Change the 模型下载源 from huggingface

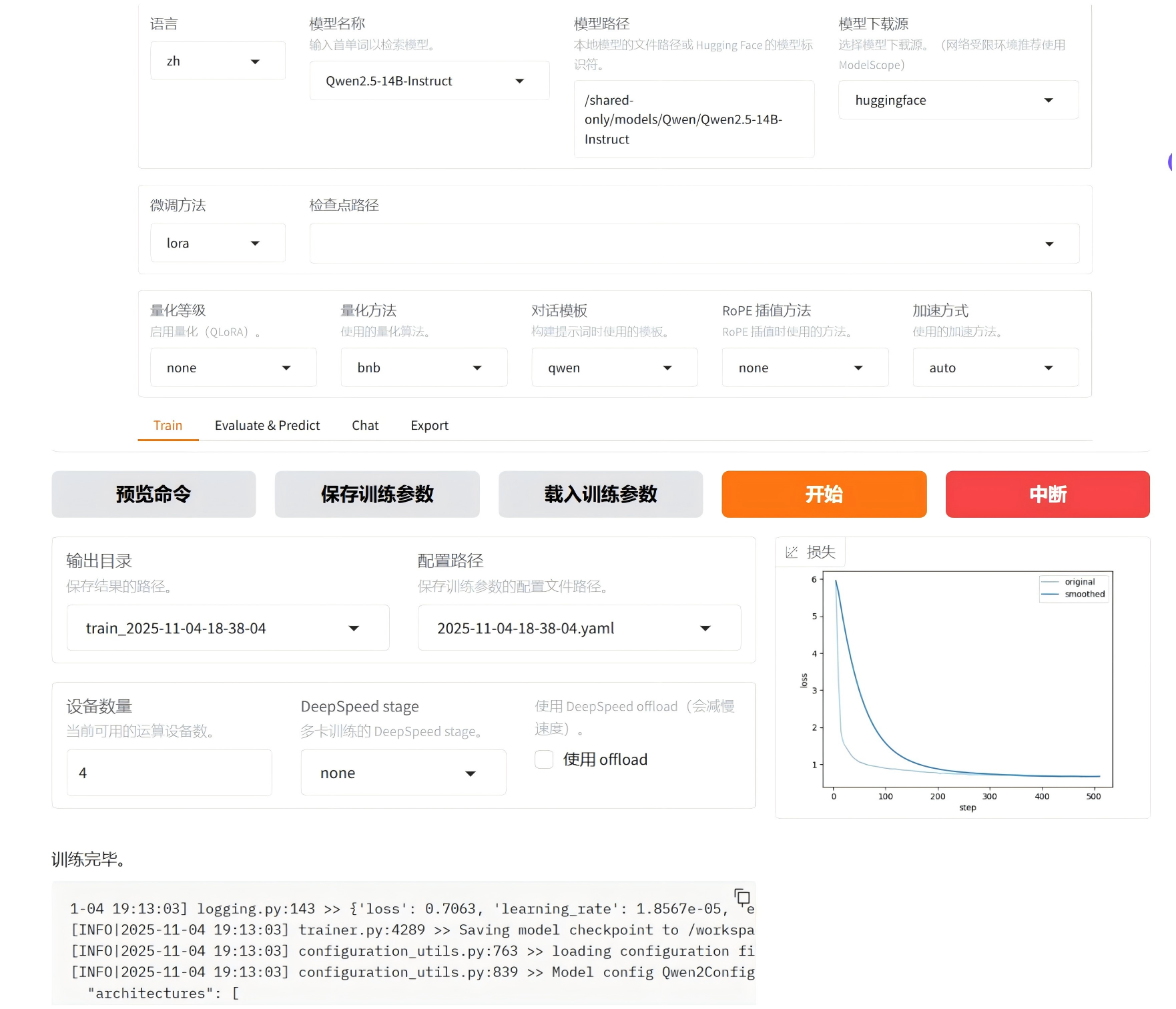[958, 100]
